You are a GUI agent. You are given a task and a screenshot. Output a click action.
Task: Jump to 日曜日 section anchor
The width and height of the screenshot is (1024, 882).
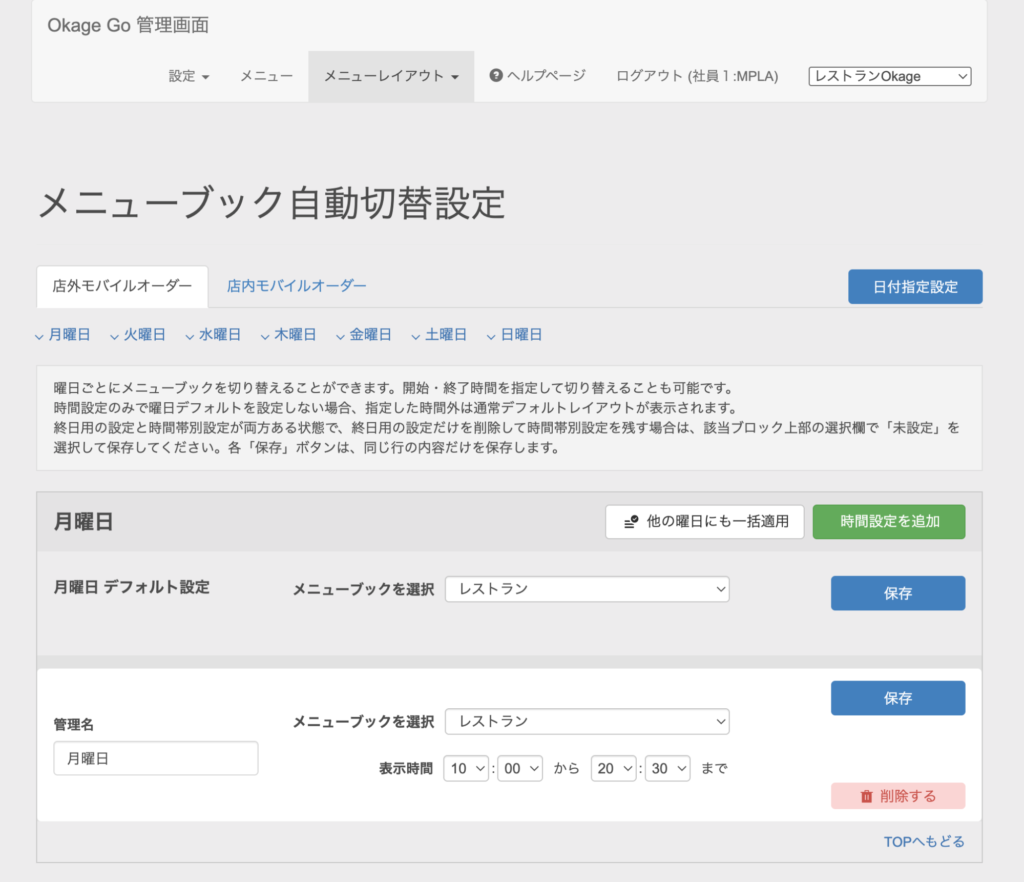pos(515,335)
